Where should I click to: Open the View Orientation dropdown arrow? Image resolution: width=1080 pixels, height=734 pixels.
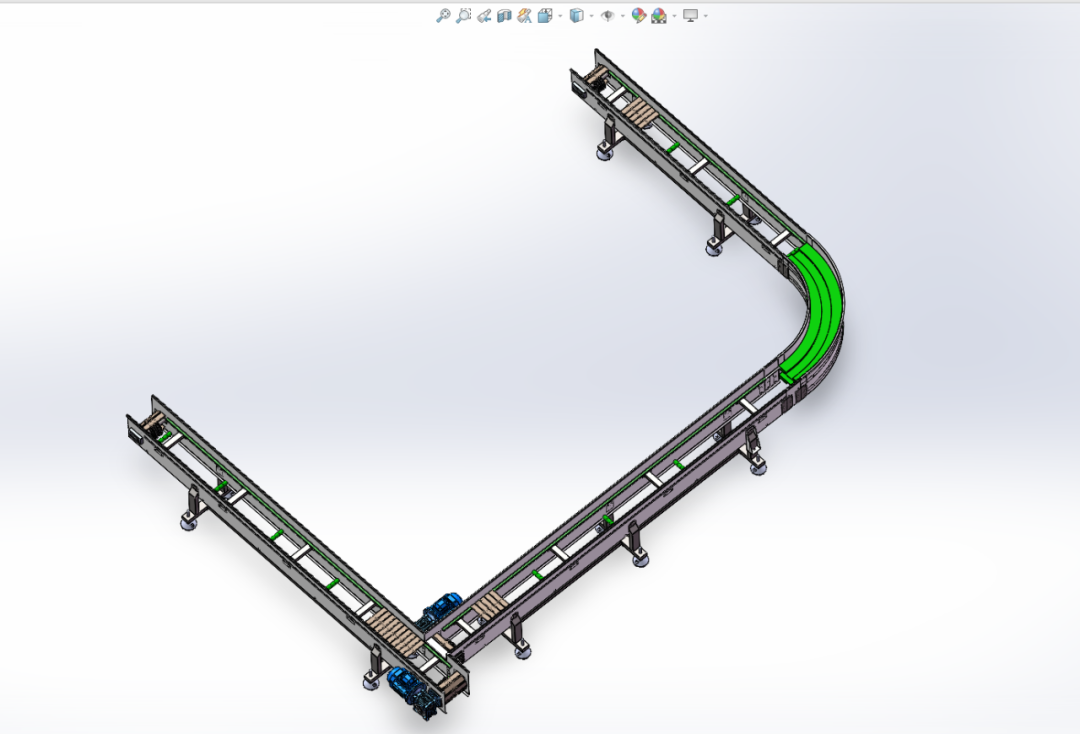click(x=560, y=16)
